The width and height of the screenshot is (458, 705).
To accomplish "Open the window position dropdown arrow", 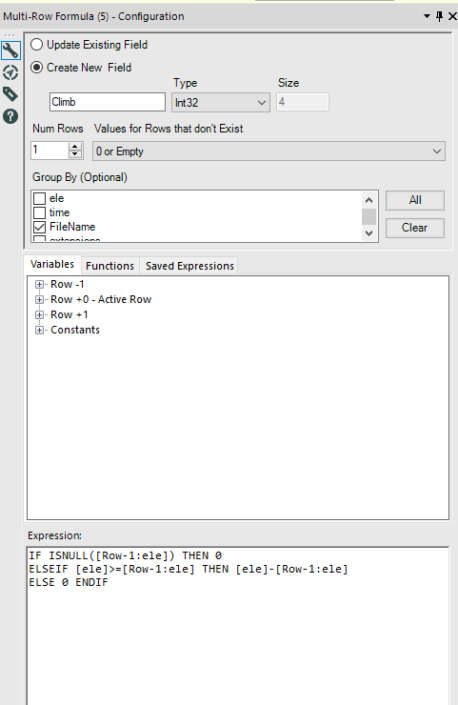I will click(x=427, y=16).
